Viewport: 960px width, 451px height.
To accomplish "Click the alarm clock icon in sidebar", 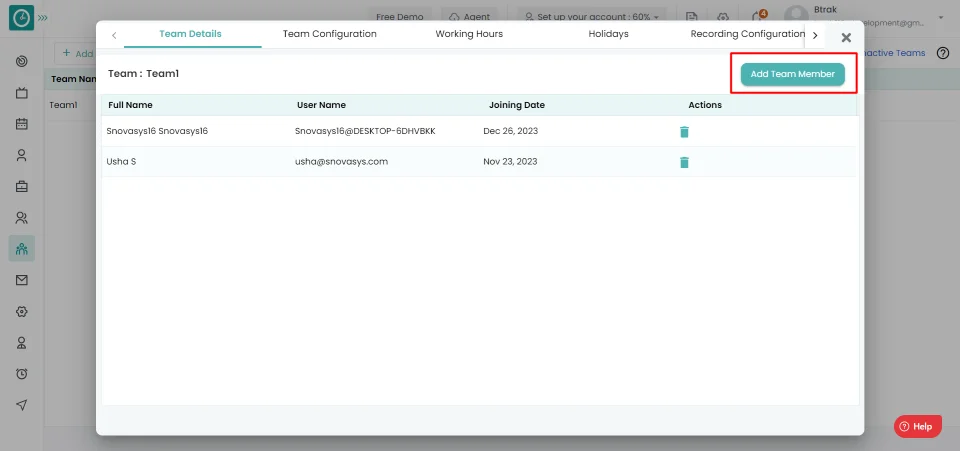I will pyautogui.click(x=21, y=374).
